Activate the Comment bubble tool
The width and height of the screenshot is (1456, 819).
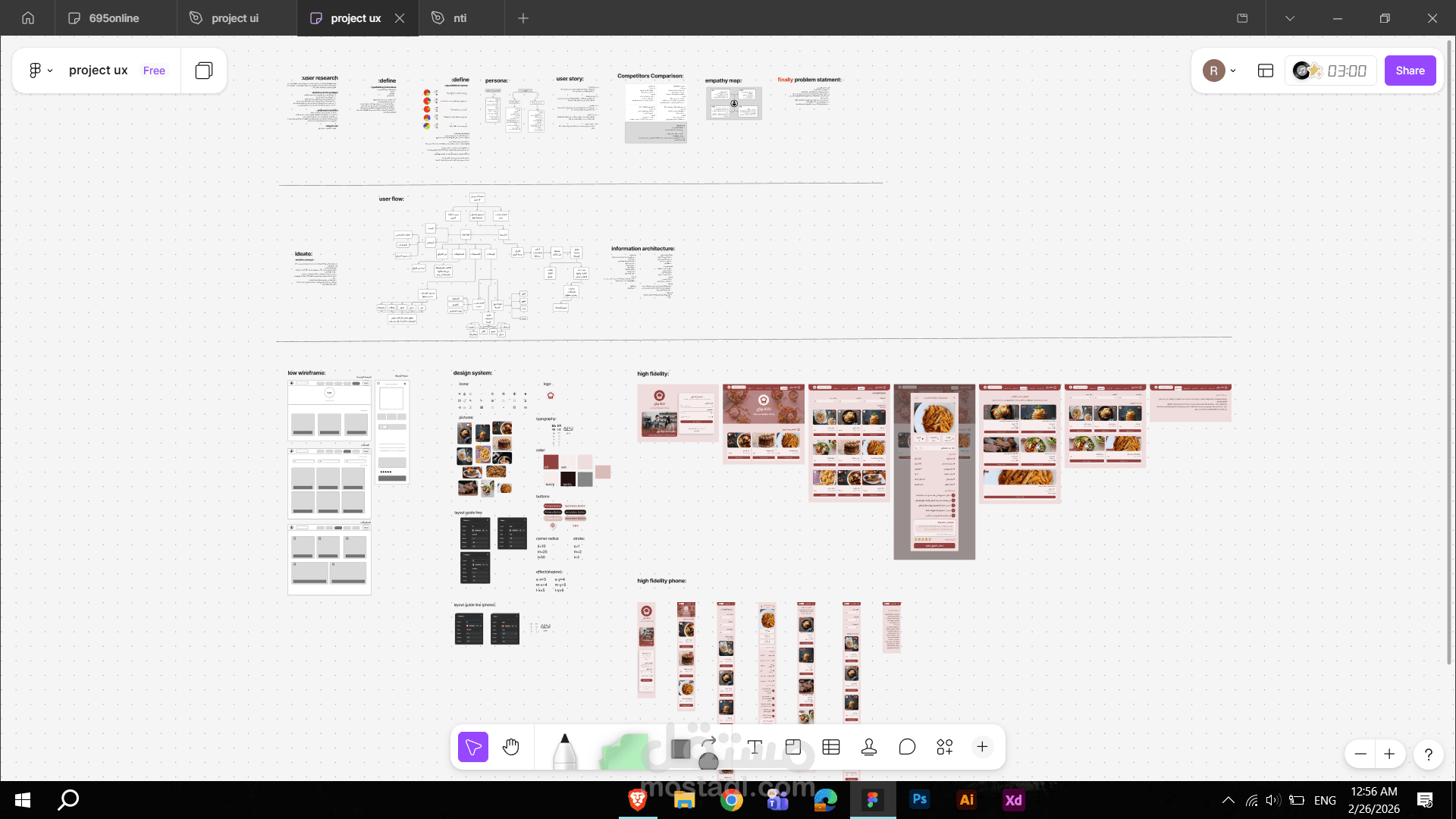907,748
